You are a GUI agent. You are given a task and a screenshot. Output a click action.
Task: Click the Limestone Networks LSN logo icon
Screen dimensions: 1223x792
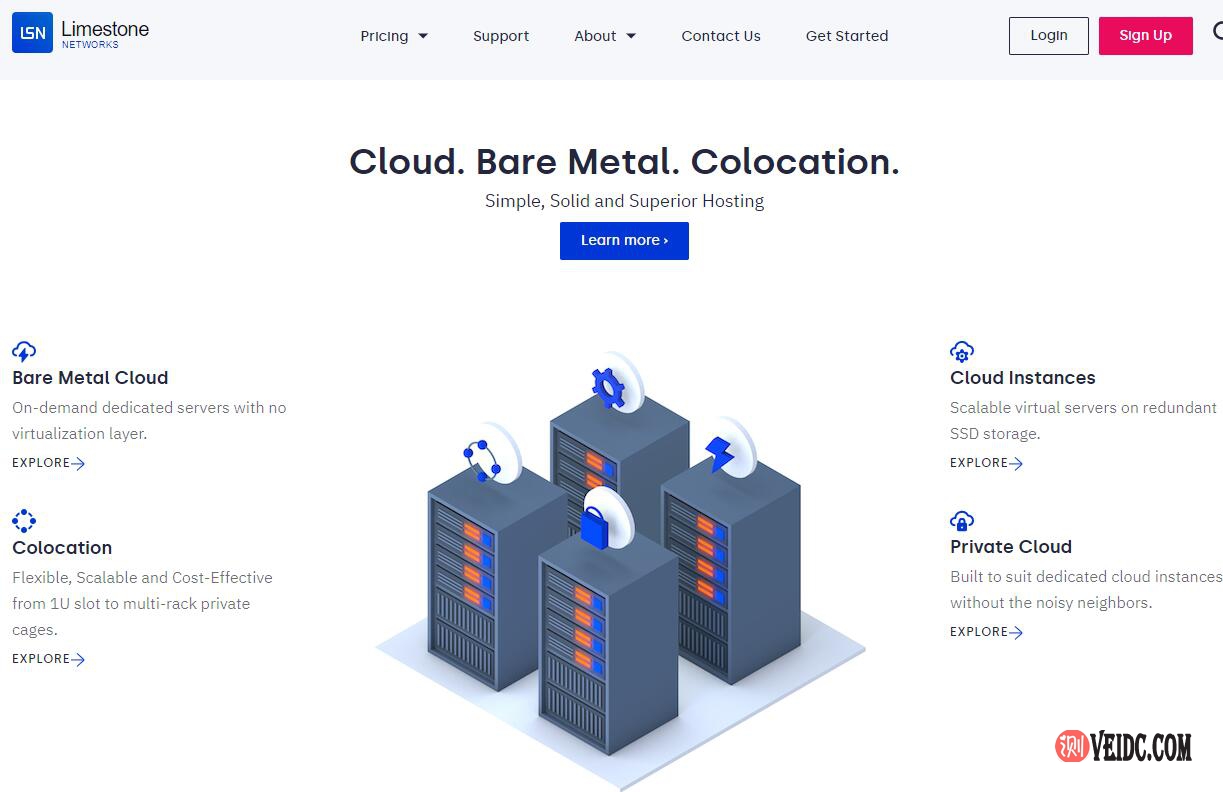coord(32,33)
